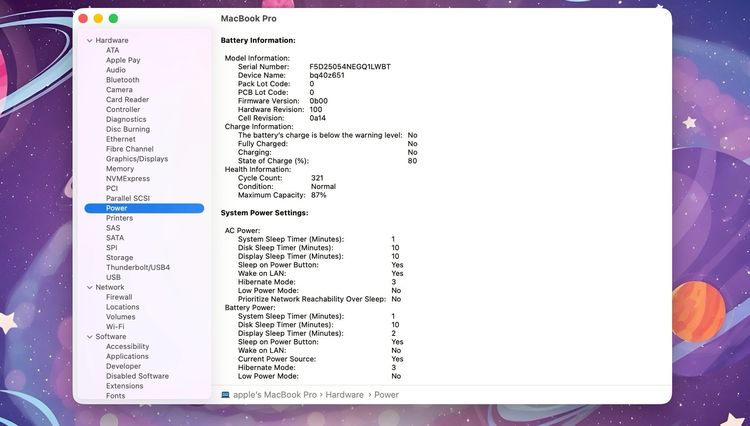Collapse the Network section chevron
750x426 pixels.
tap(89, 287)
